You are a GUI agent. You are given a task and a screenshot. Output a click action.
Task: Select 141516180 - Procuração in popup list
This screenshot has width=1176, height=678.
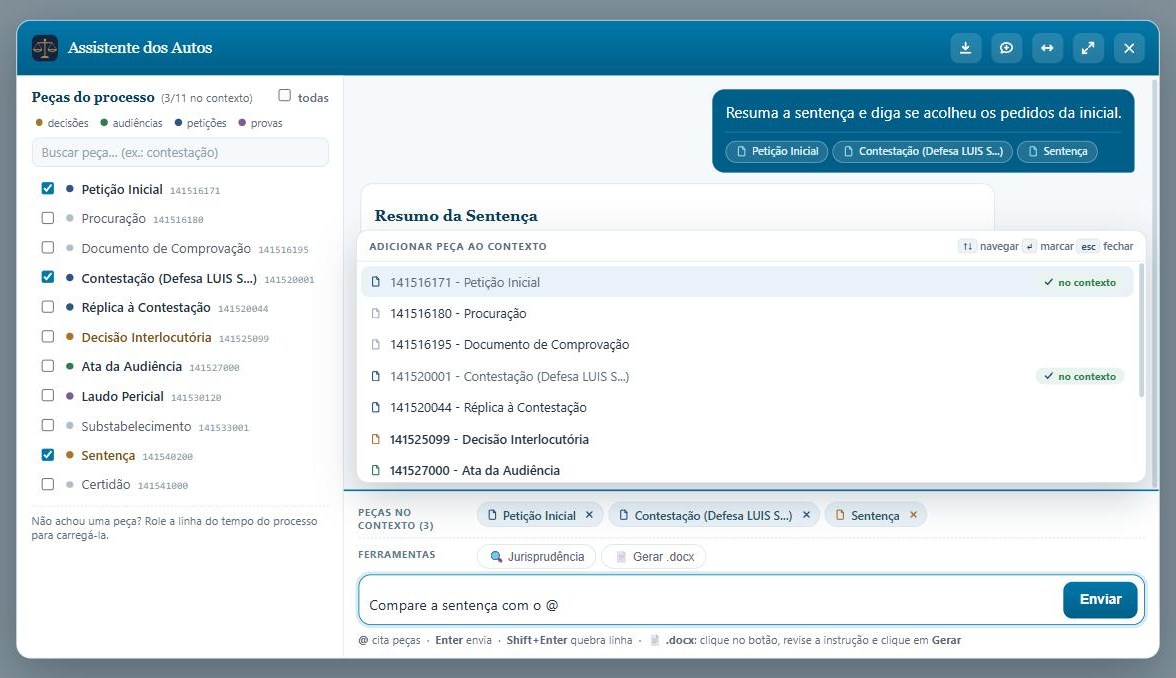click(747, 314)
